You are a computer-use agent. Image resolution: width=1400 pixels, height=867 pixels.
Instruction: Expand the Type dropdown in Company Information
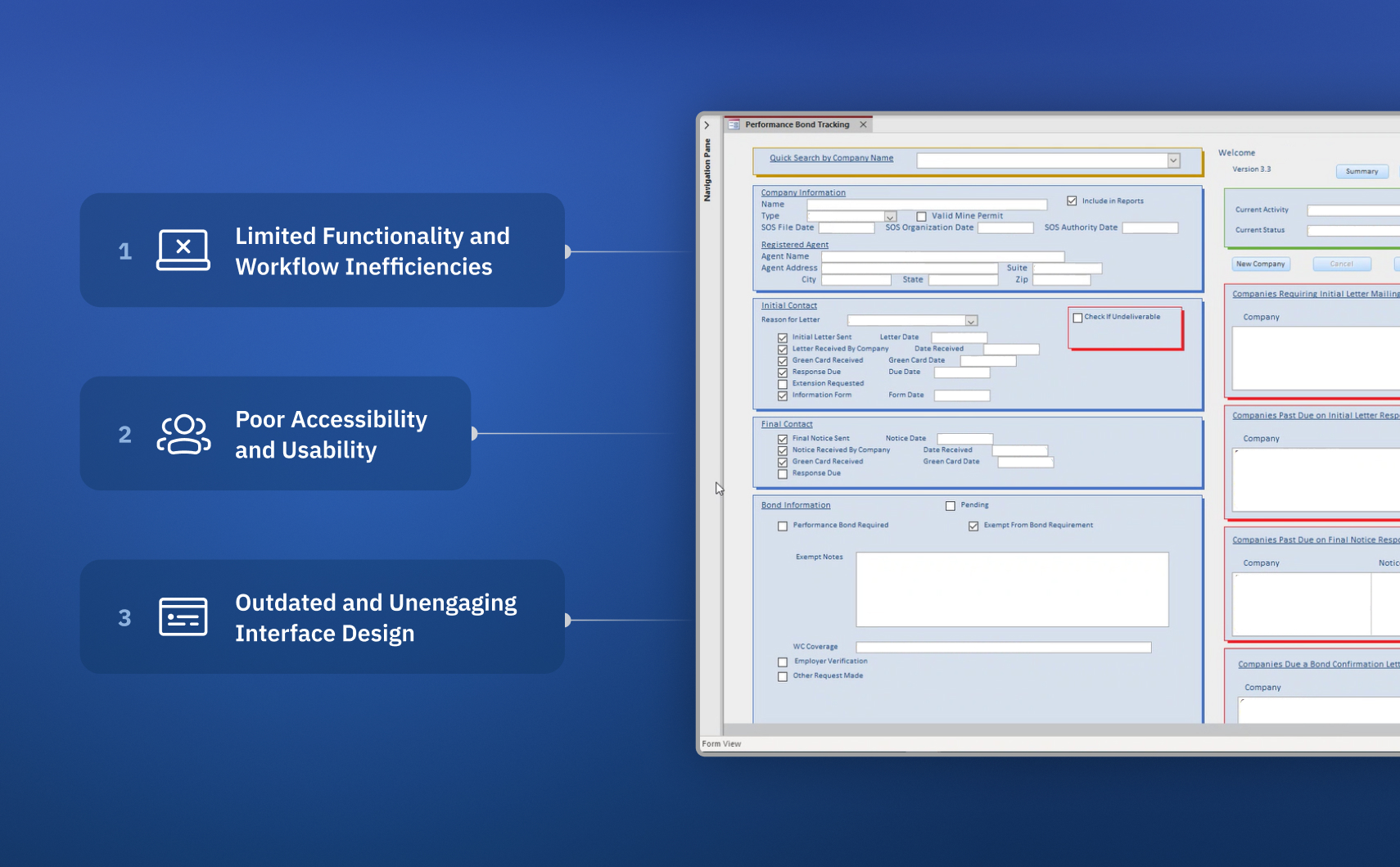click(x=890, y=217)
